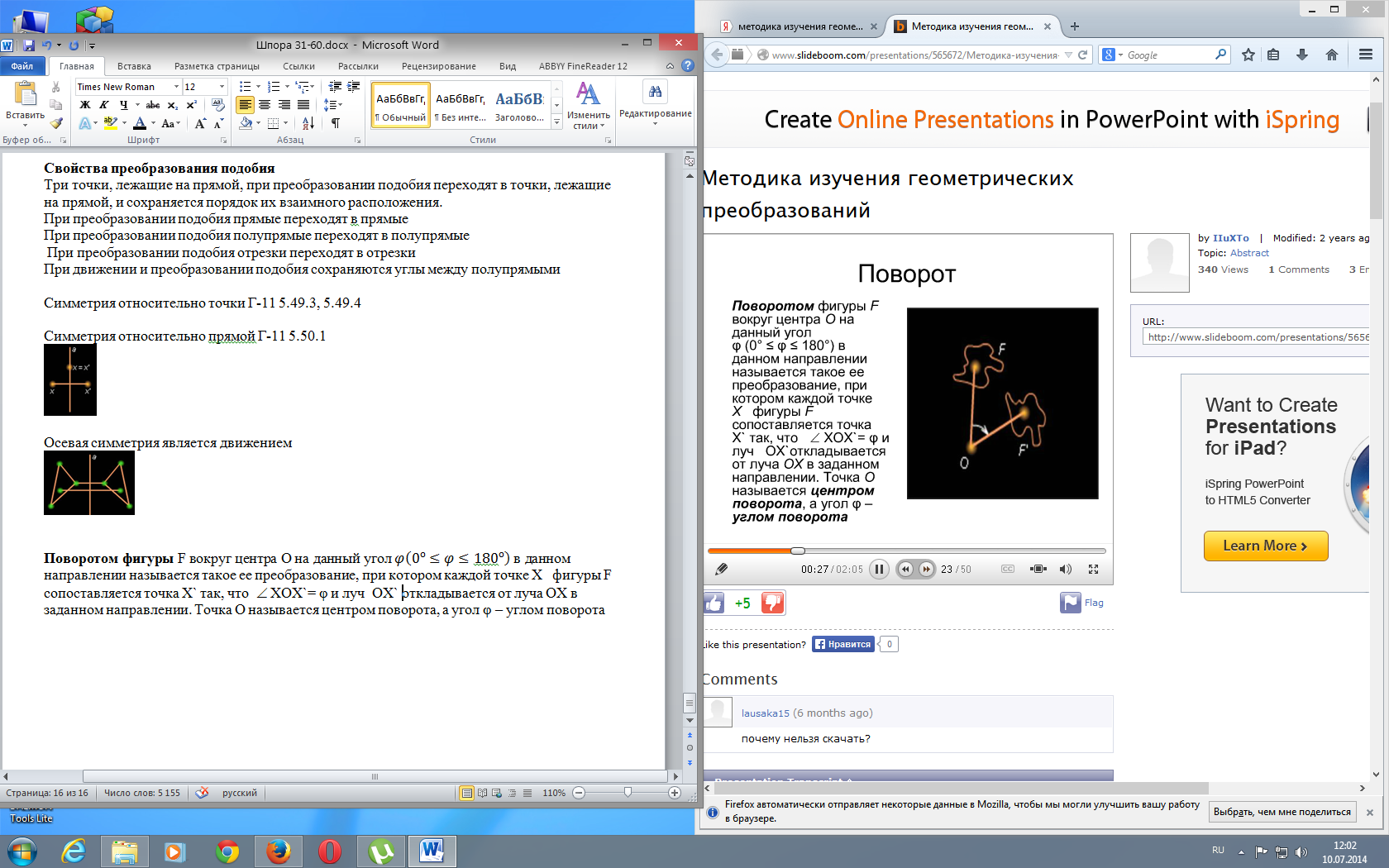Toggle superscript formatting
The height and width of the screenshot is (868, 1389).
coord(191,105)
